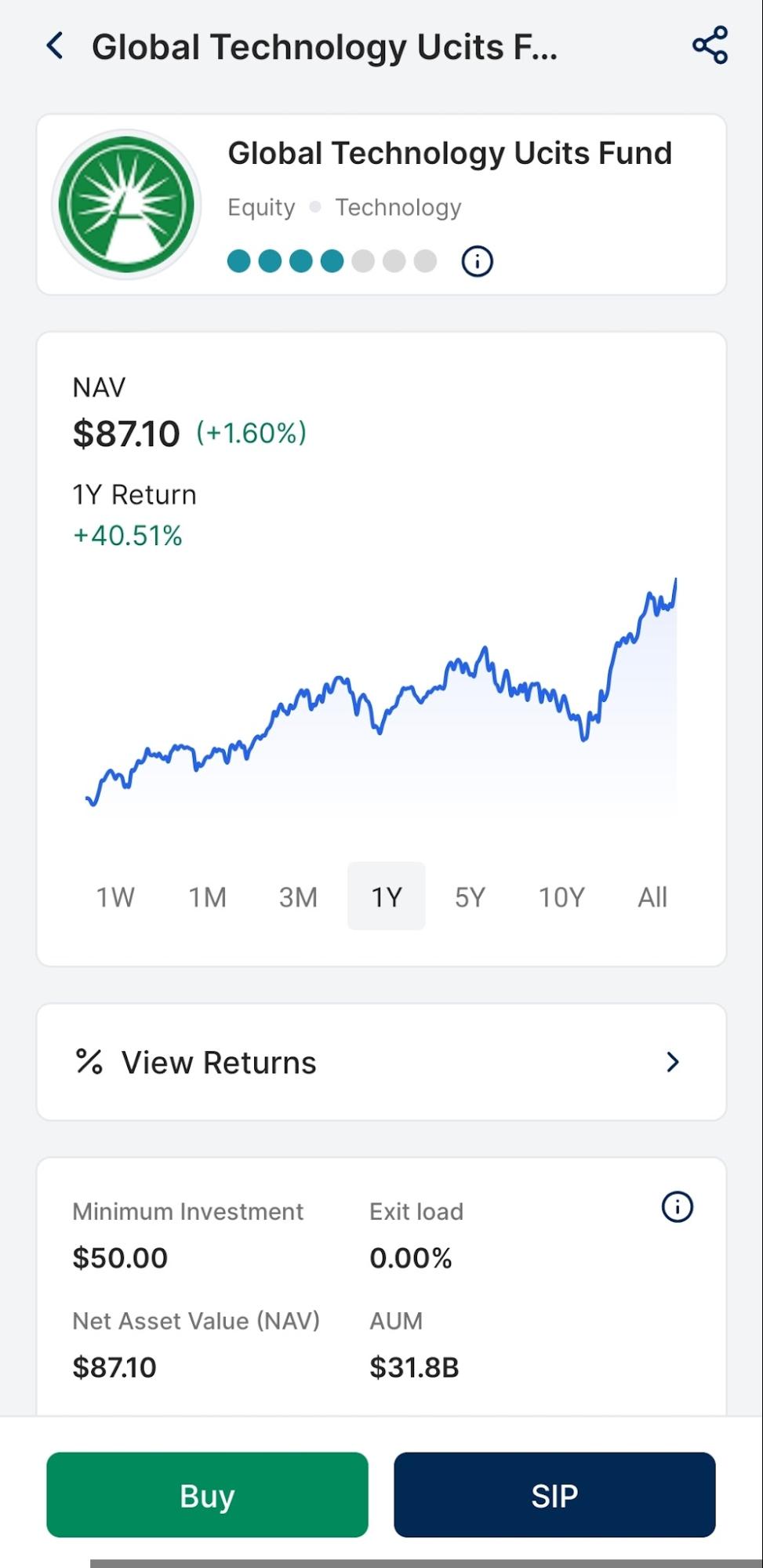
Task: Select the 10Y chart range
Action: [x=561, y=897]
